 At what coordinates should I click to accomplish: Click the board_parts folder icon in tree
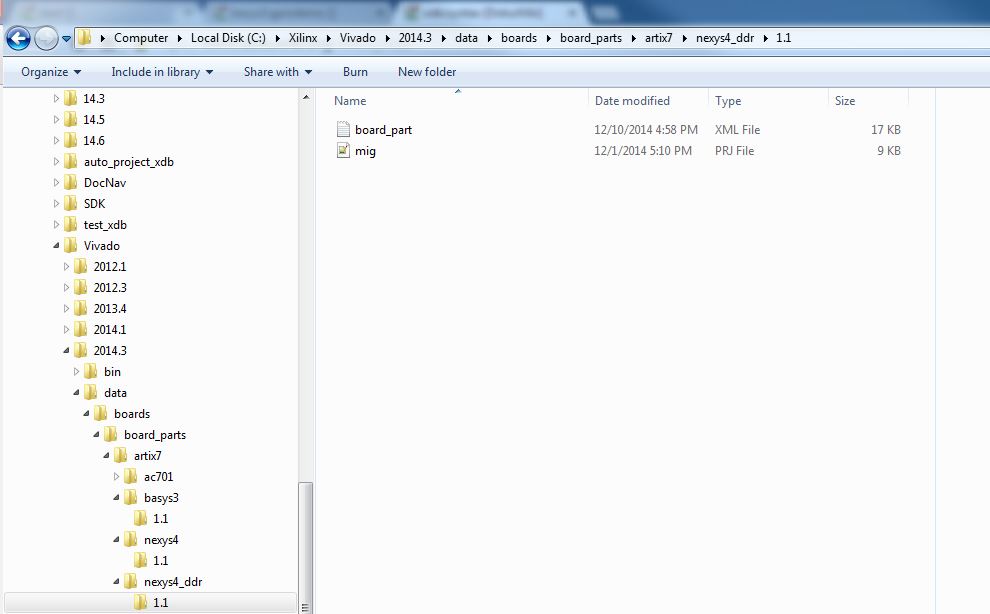(110, 434)
